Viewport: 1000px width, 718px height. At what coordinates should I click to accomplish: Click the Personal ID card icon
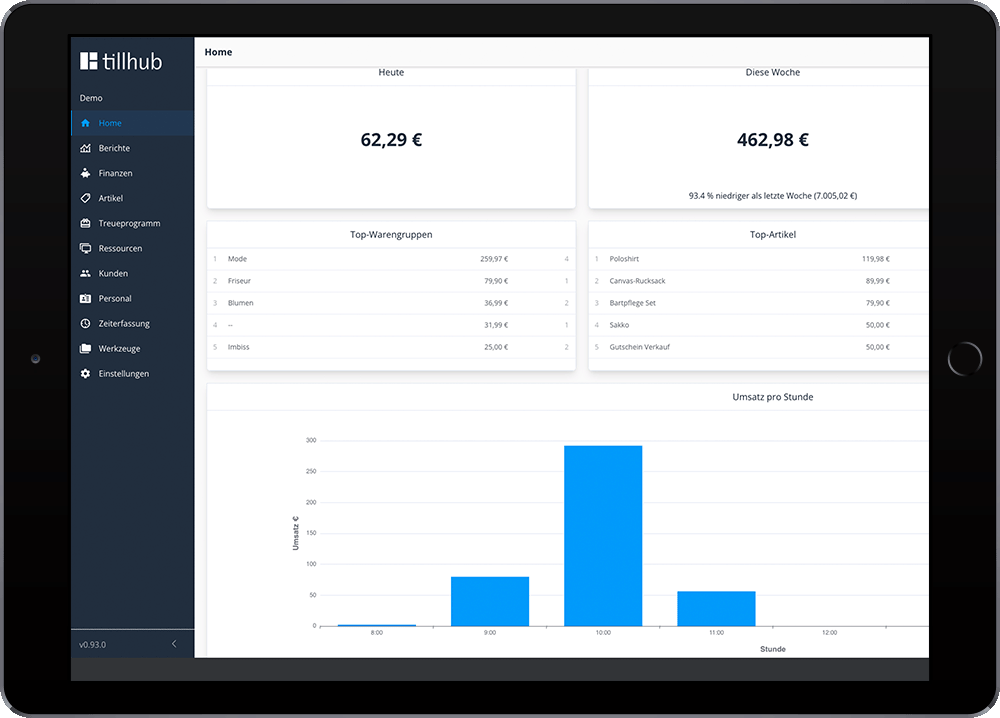pos(85,298)
